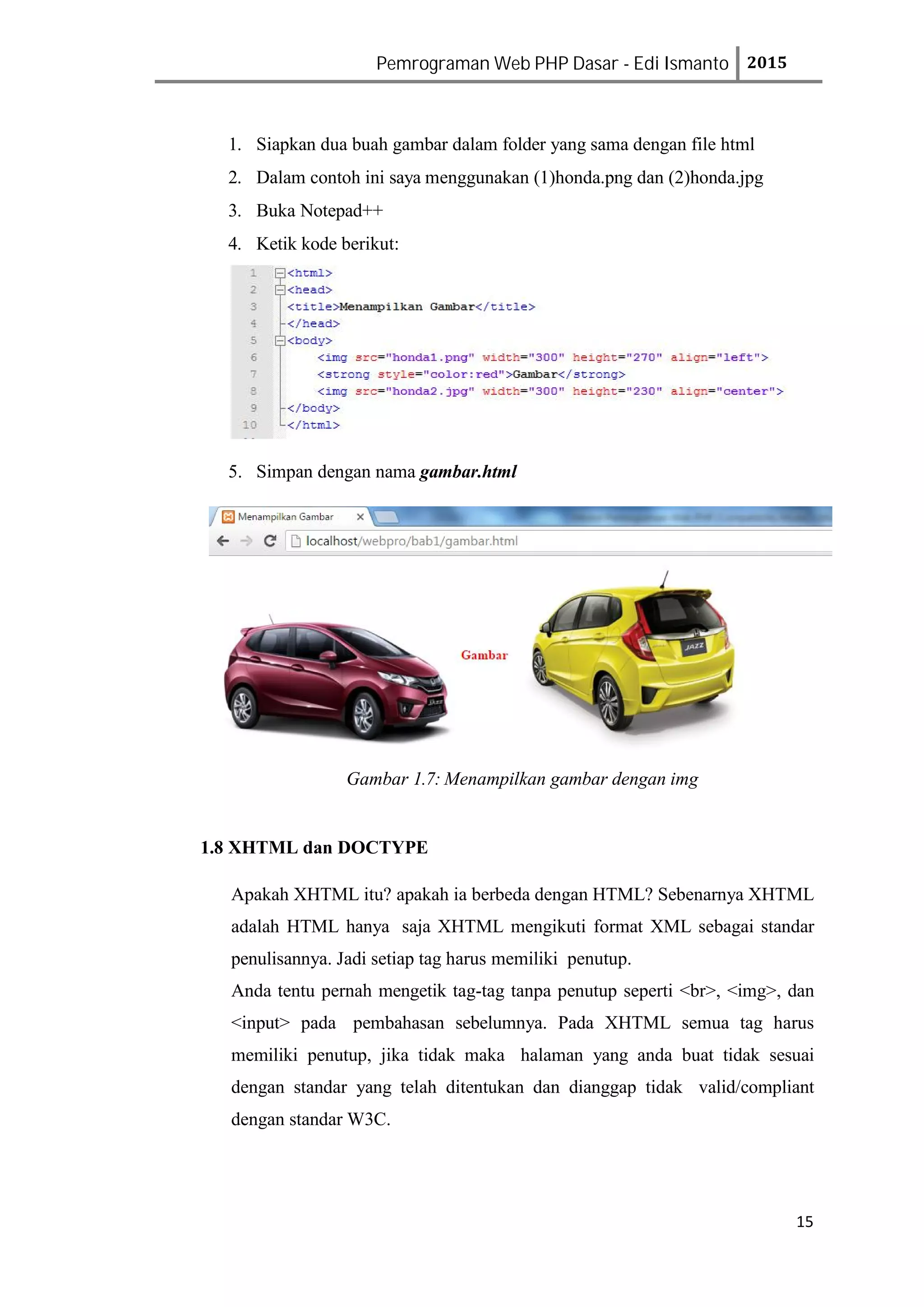Close the Menampilkan Gambar browser tab
924x1307 pixels.
click(360, 517)
